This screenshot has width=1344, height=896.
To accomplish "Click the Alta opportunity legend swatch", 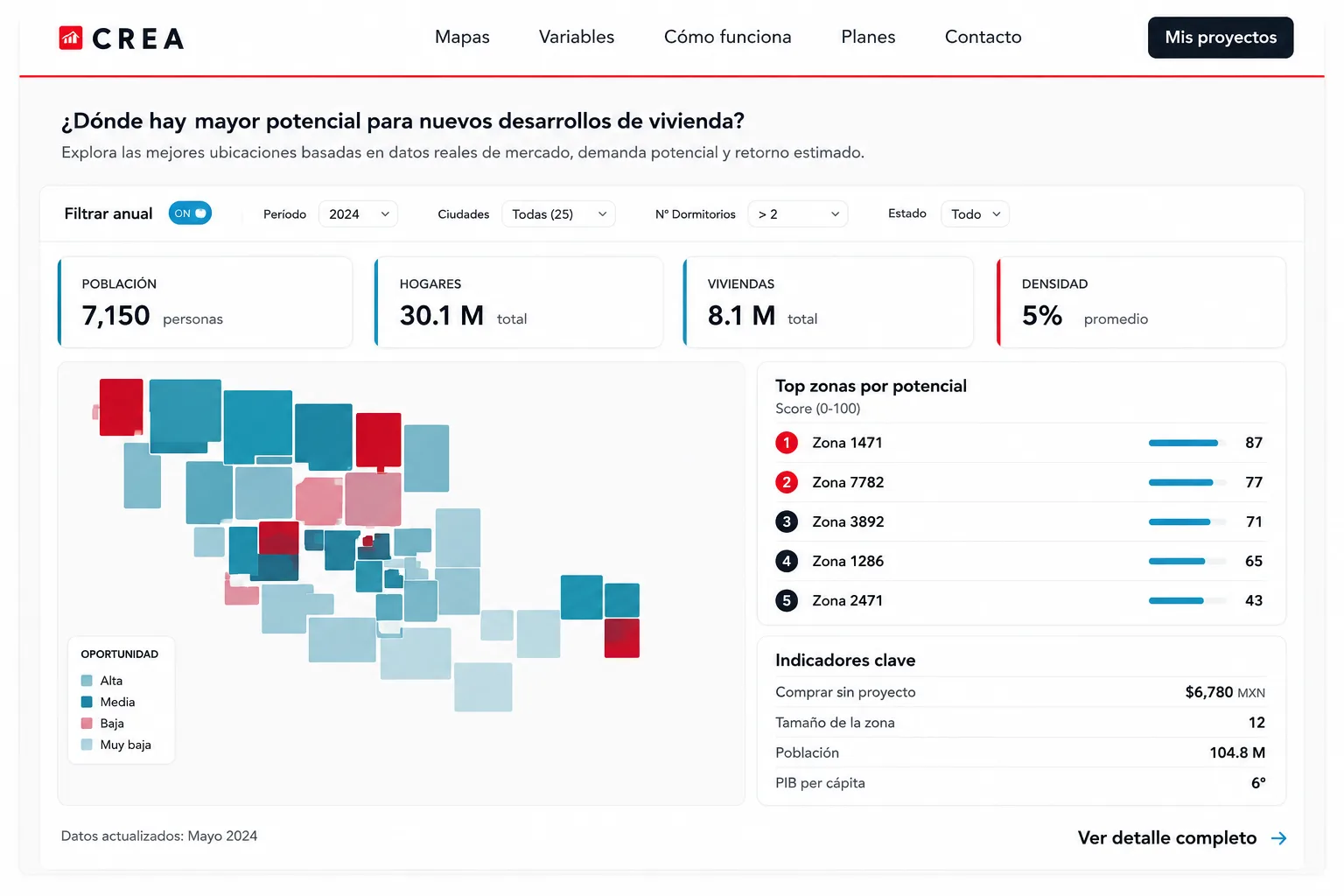I will pos(87,681).
